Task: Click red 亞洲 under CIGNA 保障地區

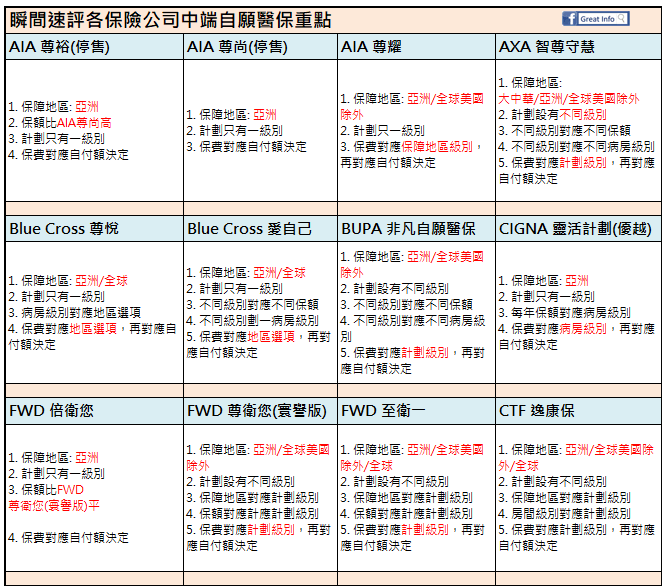Action: click(577, 281)
